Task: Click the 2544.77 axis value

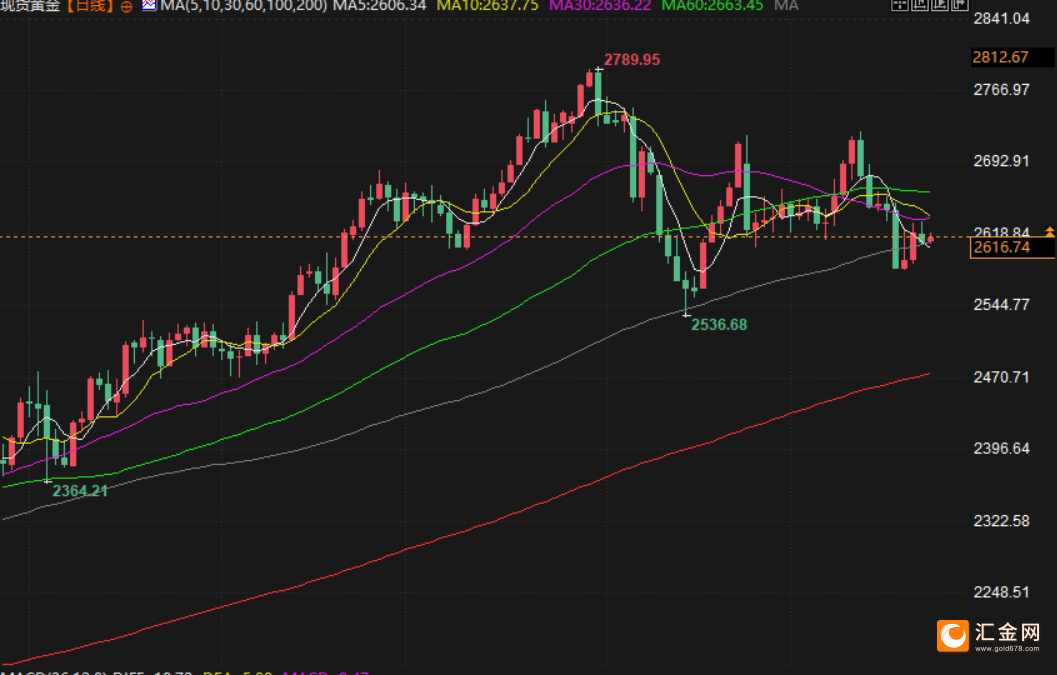Action: click(x=1002, y=305)
